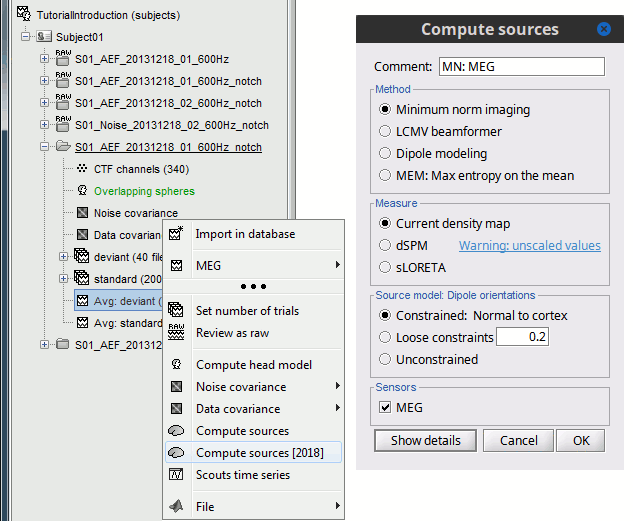
Task: Open the Warning: unscaled values link
Action: [529, 246]
